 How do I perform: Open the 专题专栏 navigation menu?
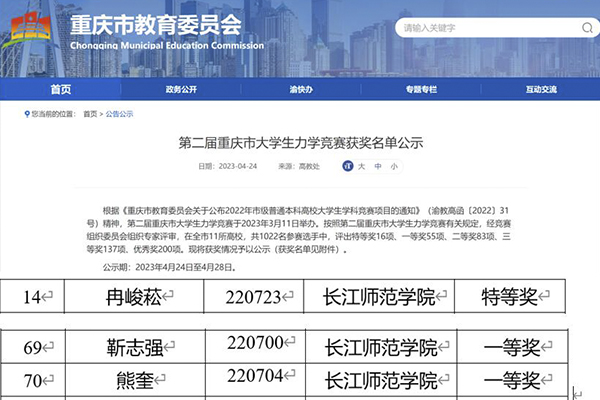click(x=422, y=89)
